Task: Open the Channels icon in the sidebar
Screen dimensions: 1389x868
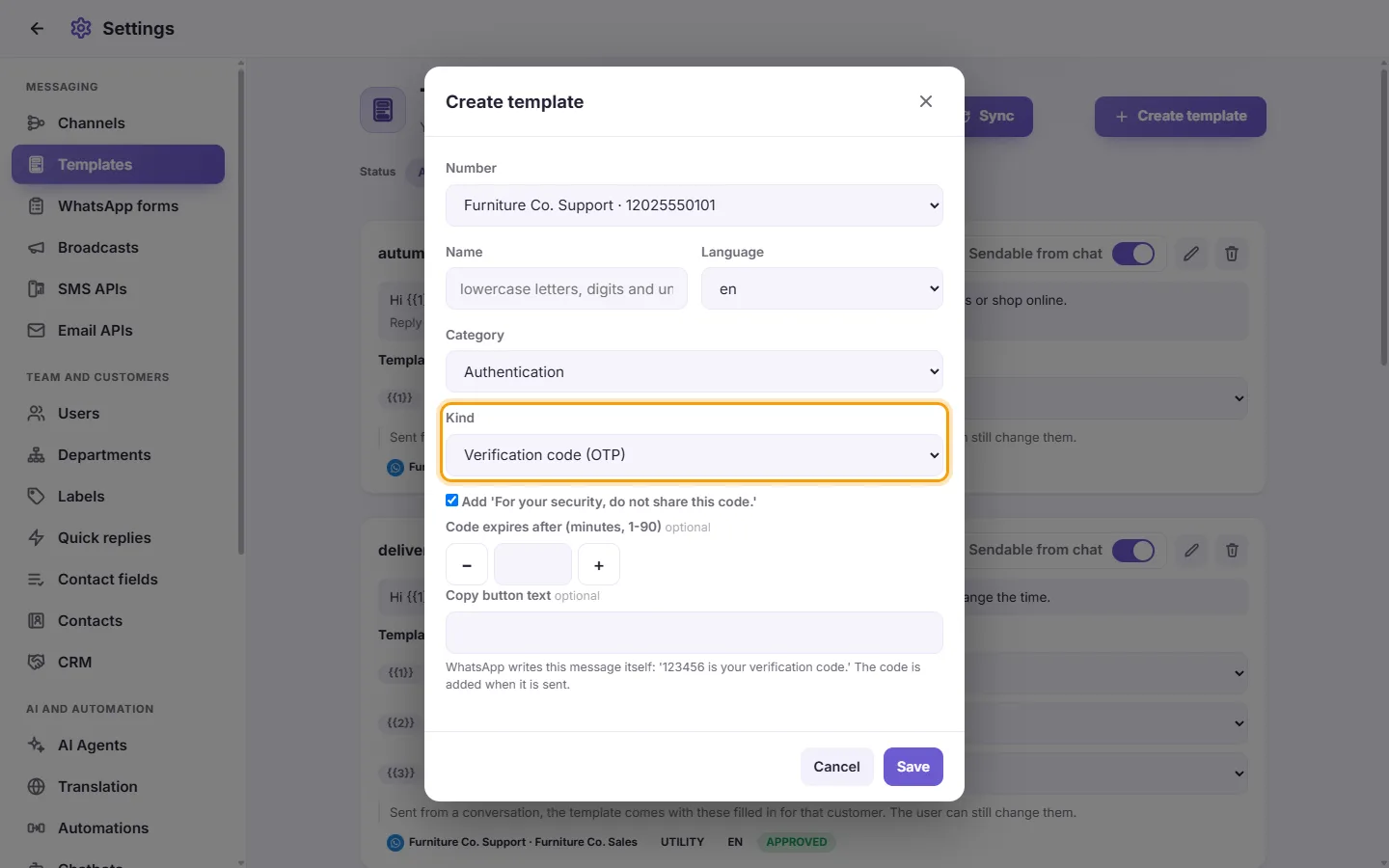Action: pyautogui.click(x=37, y=122)
